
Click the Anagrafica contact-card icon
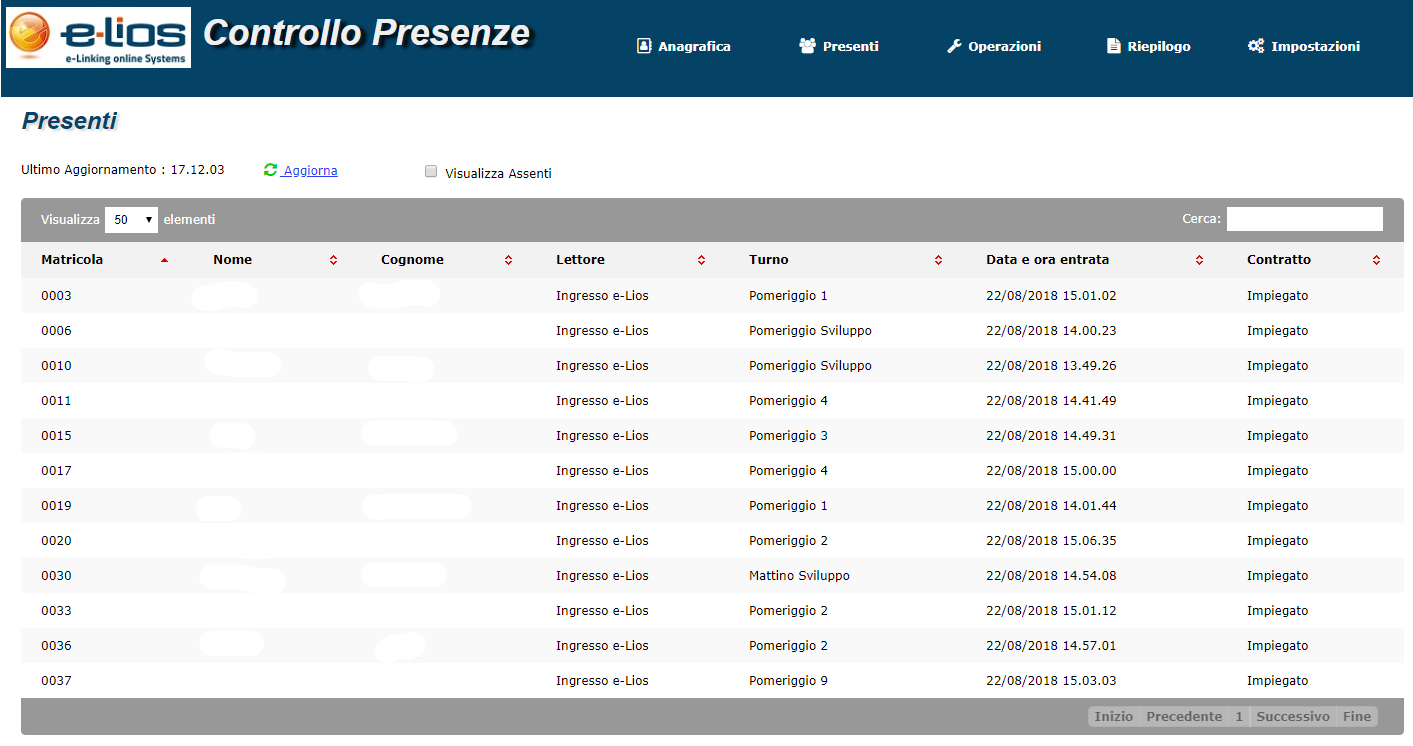tap(644, 46)
